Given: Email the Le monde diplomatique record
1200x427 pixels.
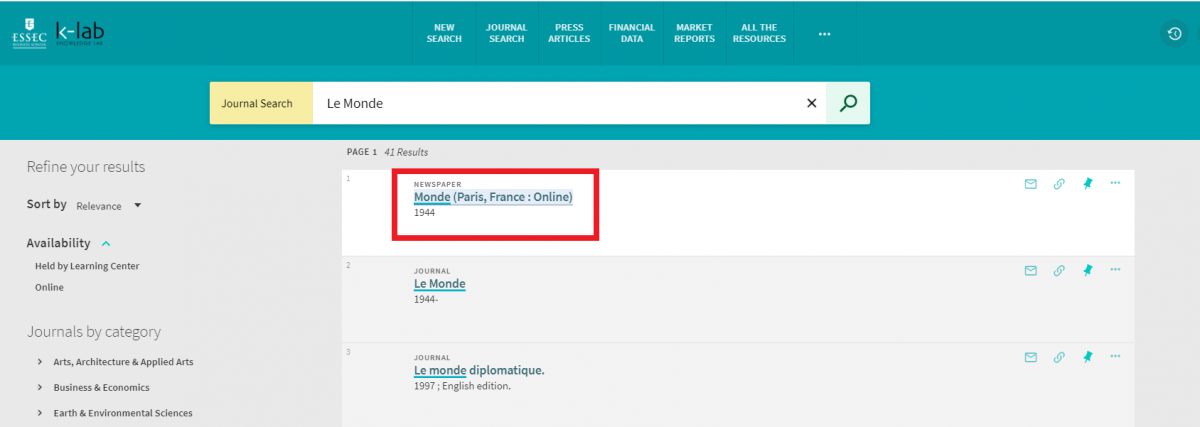Looking at the screenshot, I should click(x=1031, y=356).
